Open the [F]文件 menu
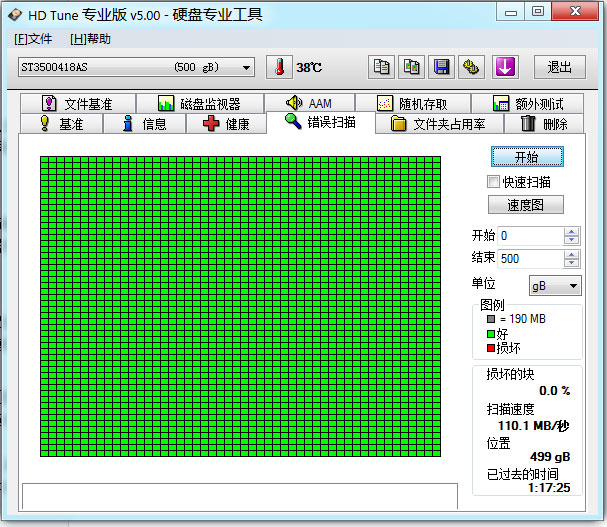 click(x=33, y=39)
